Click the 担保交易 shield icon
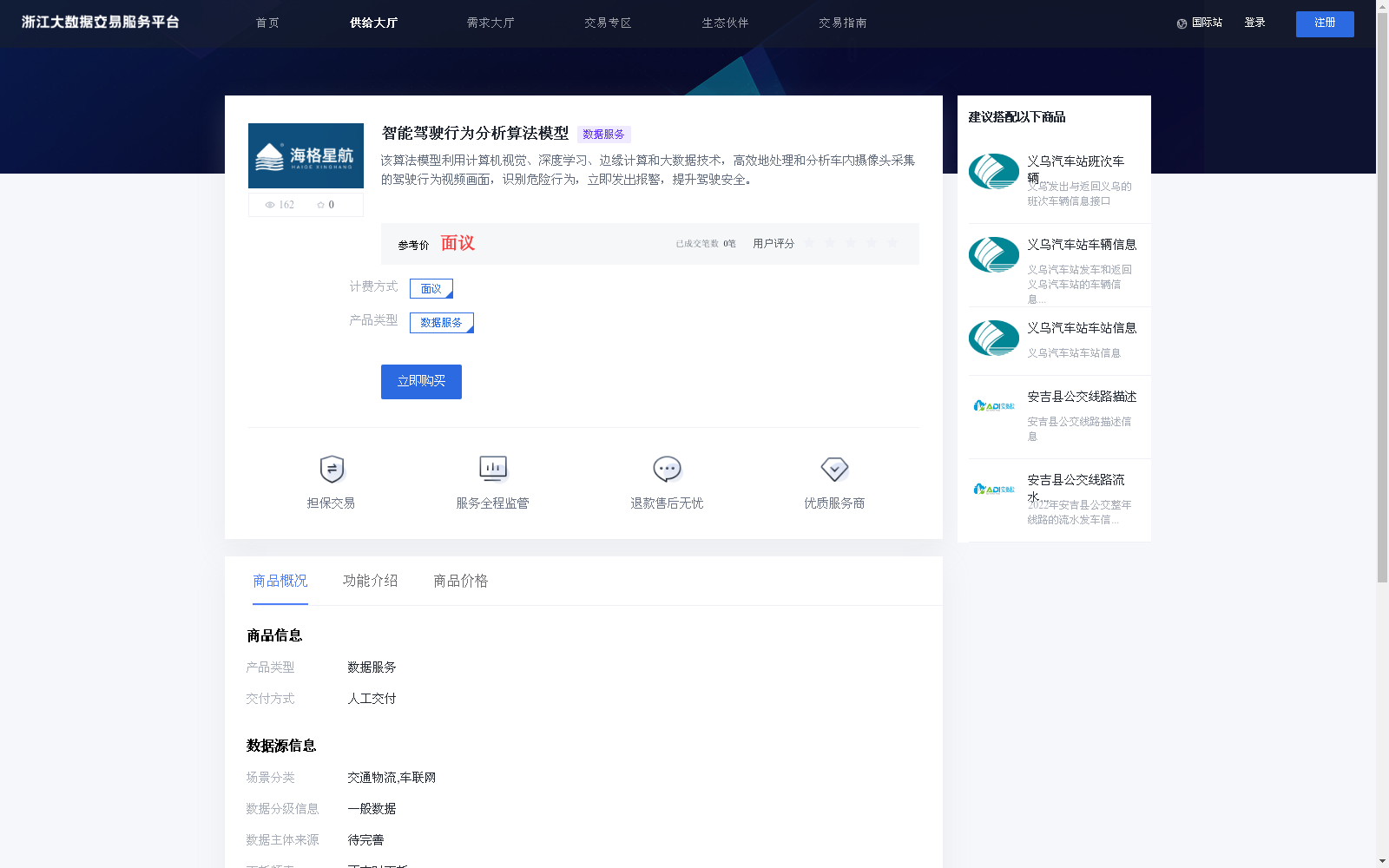 pos(332,469)
